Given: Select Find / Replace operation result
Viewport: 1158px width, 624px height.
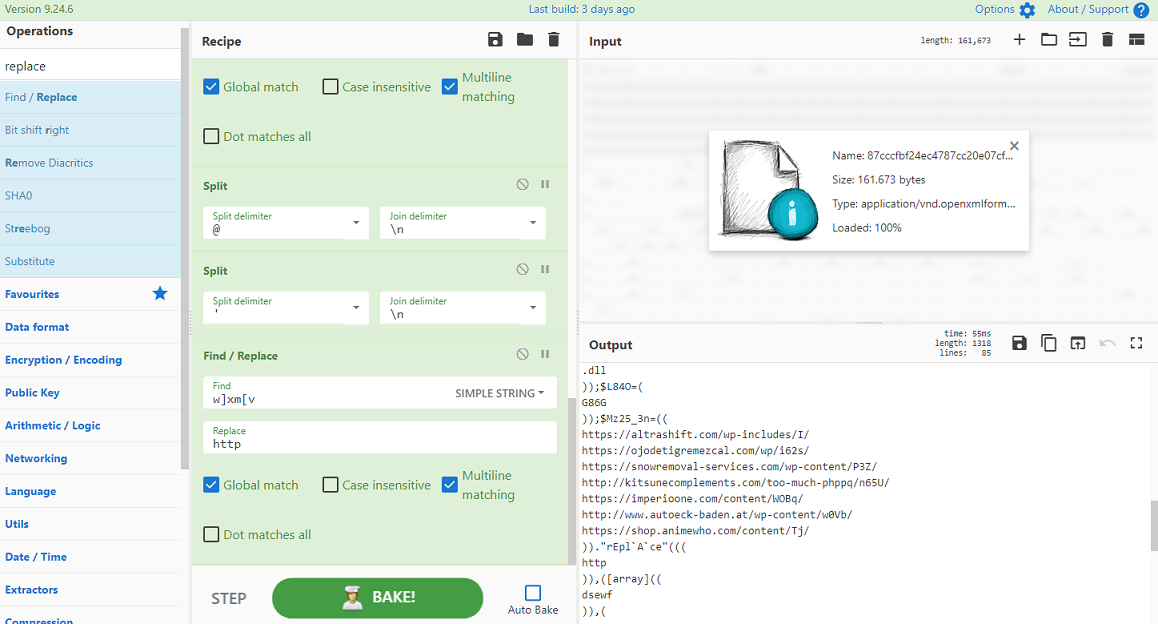Looking at the screenshot, I should click(90, 97).
